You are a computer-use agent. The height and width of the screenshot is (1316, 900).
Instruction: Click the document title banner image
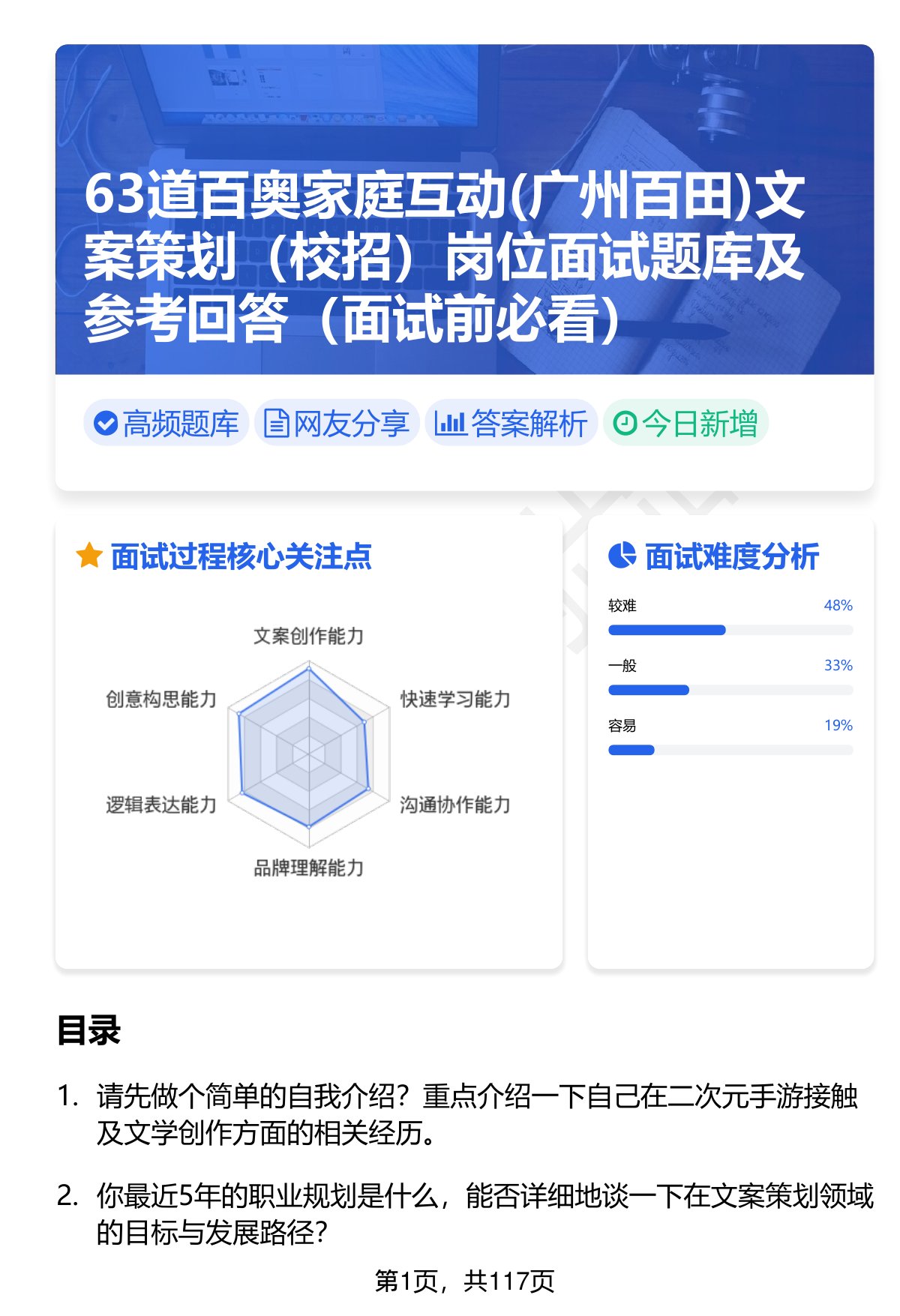pos(465,209)
